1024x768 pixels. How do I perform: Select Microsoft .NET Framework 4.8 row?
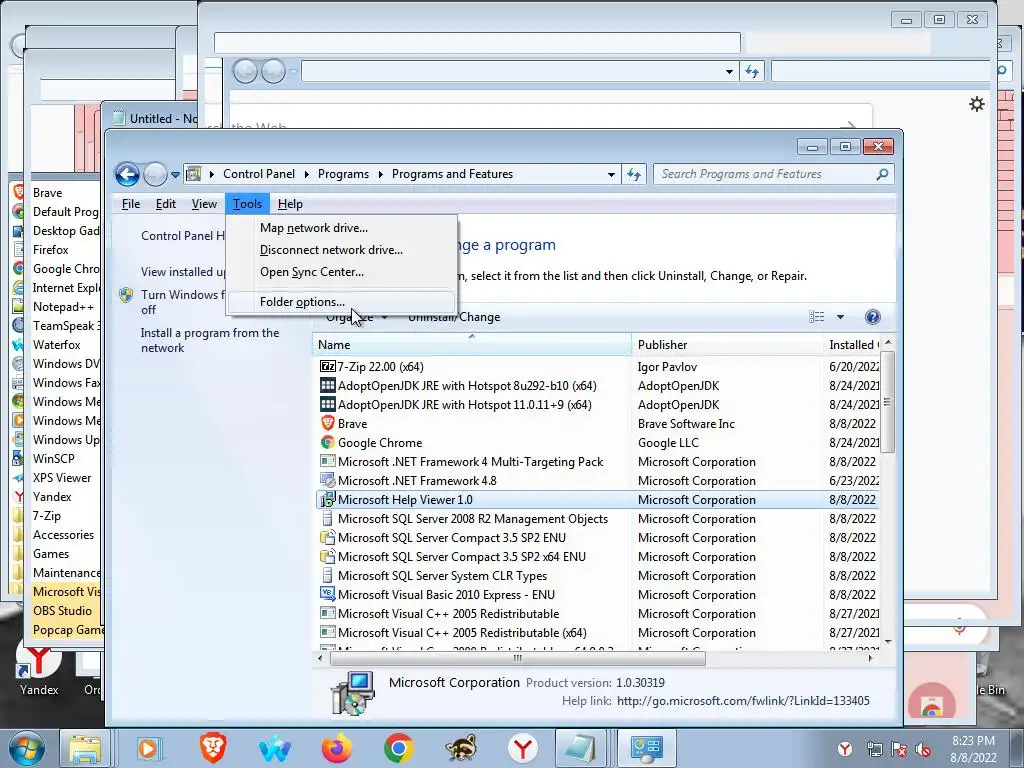click(x=598, y=481)
